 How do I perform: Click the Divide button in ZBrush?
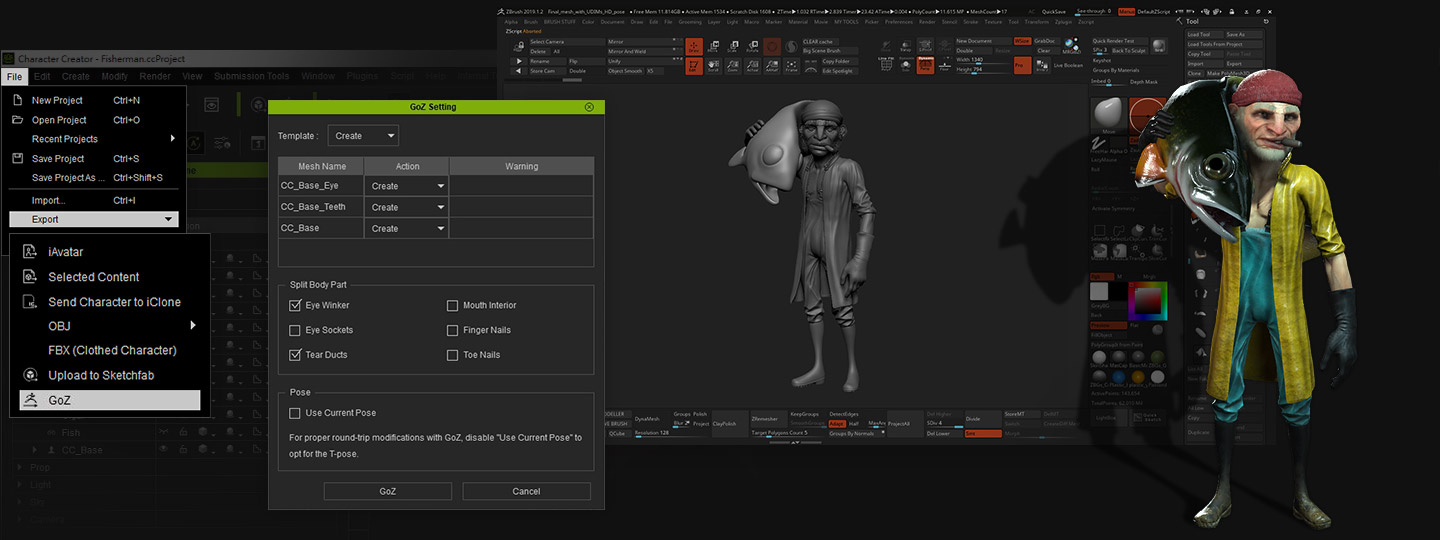click(983, 419)
